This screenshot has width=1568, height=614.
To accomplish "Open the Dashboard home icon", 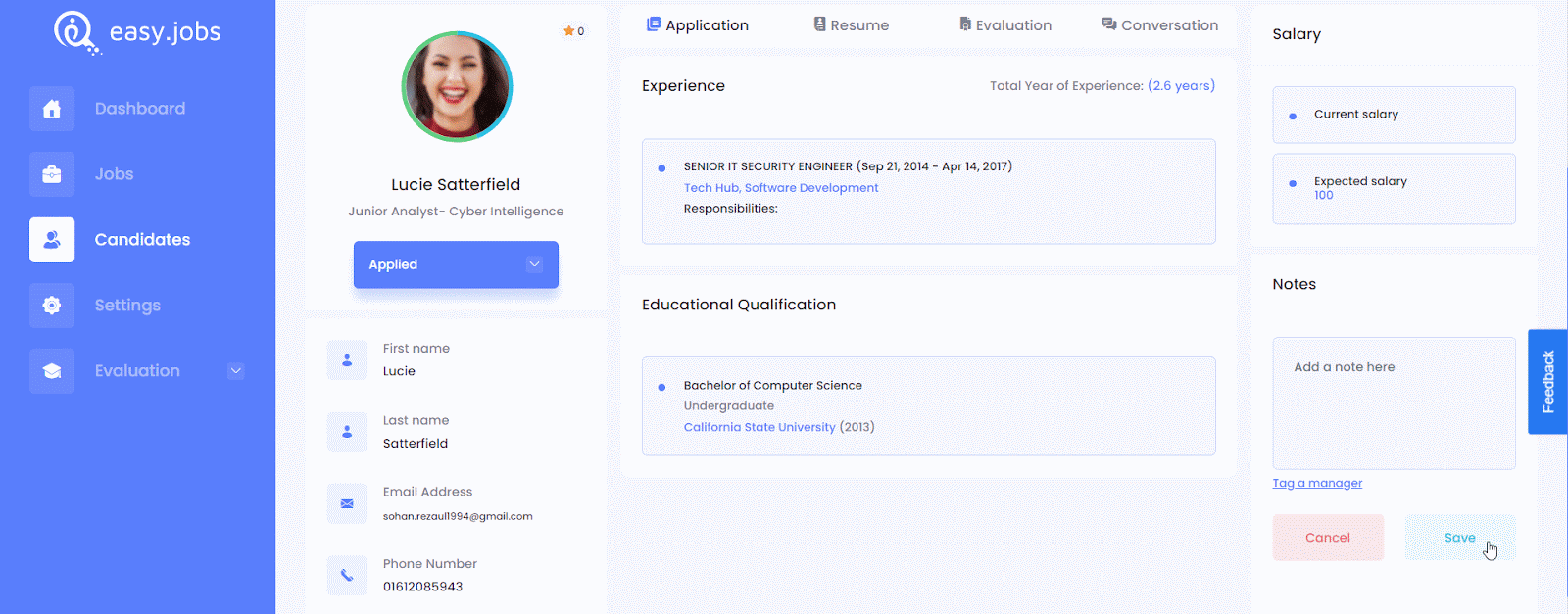I will [52, 109].
